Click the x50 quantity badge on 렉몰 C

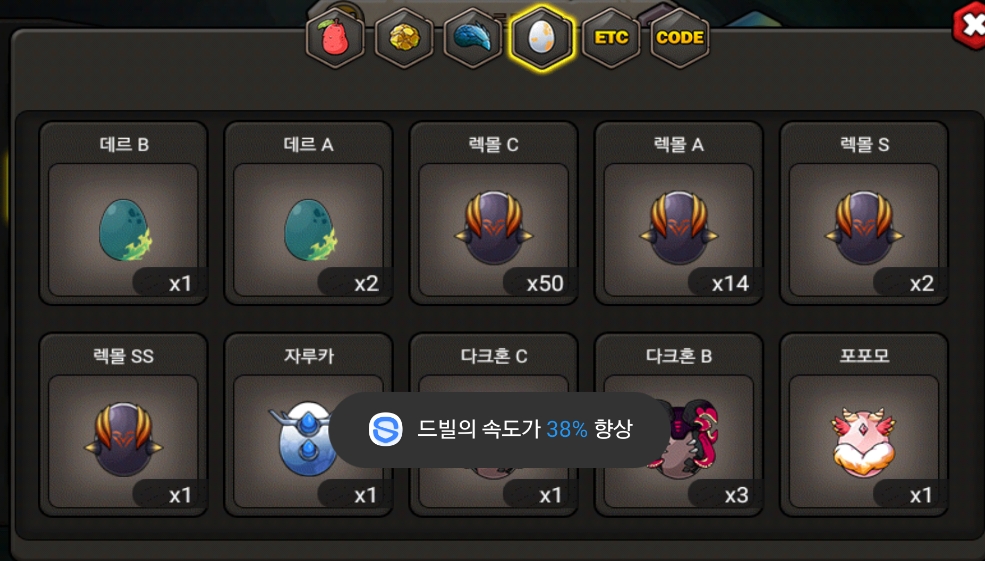541,283
